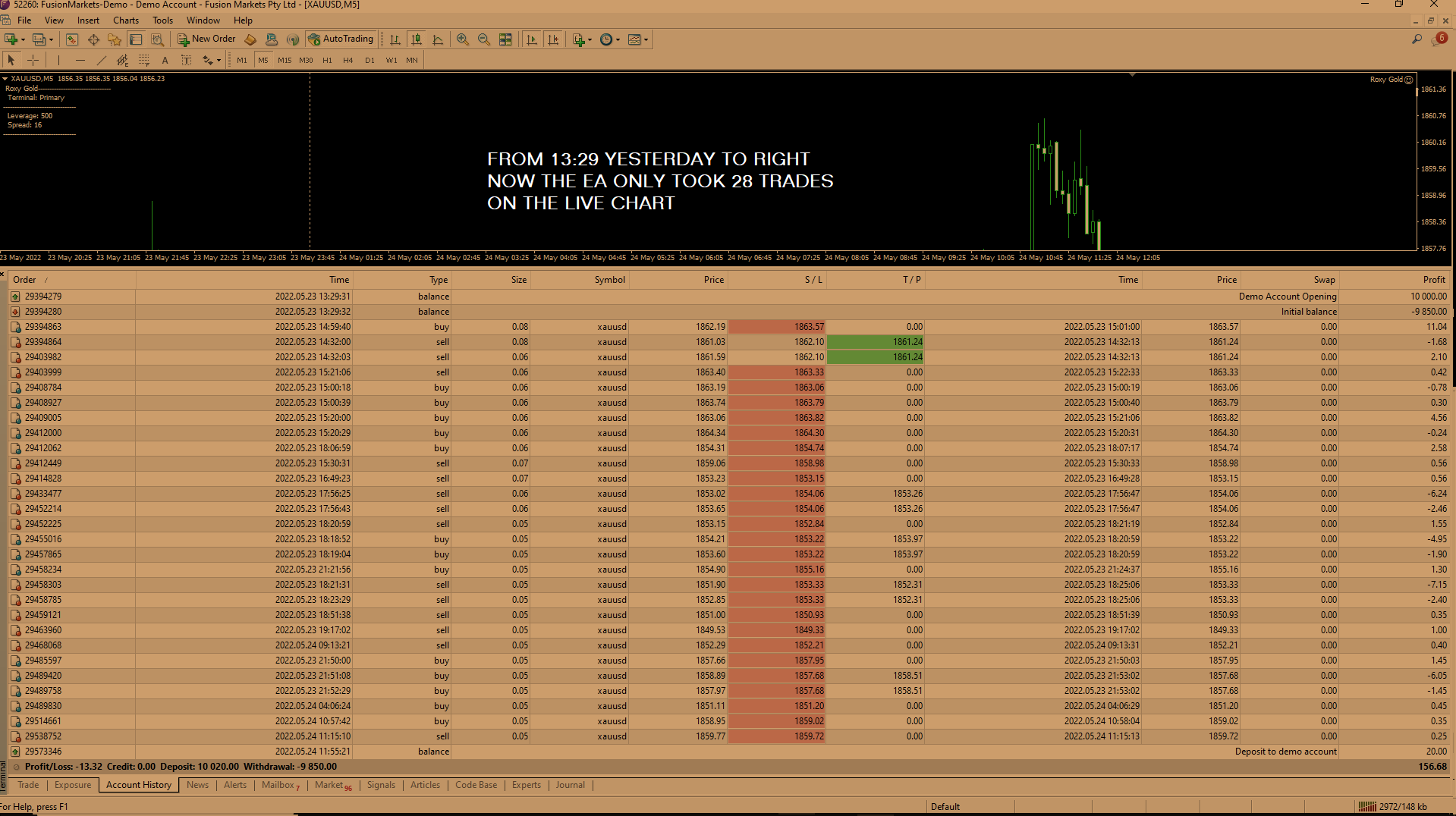Open the Charts menu

126,20
